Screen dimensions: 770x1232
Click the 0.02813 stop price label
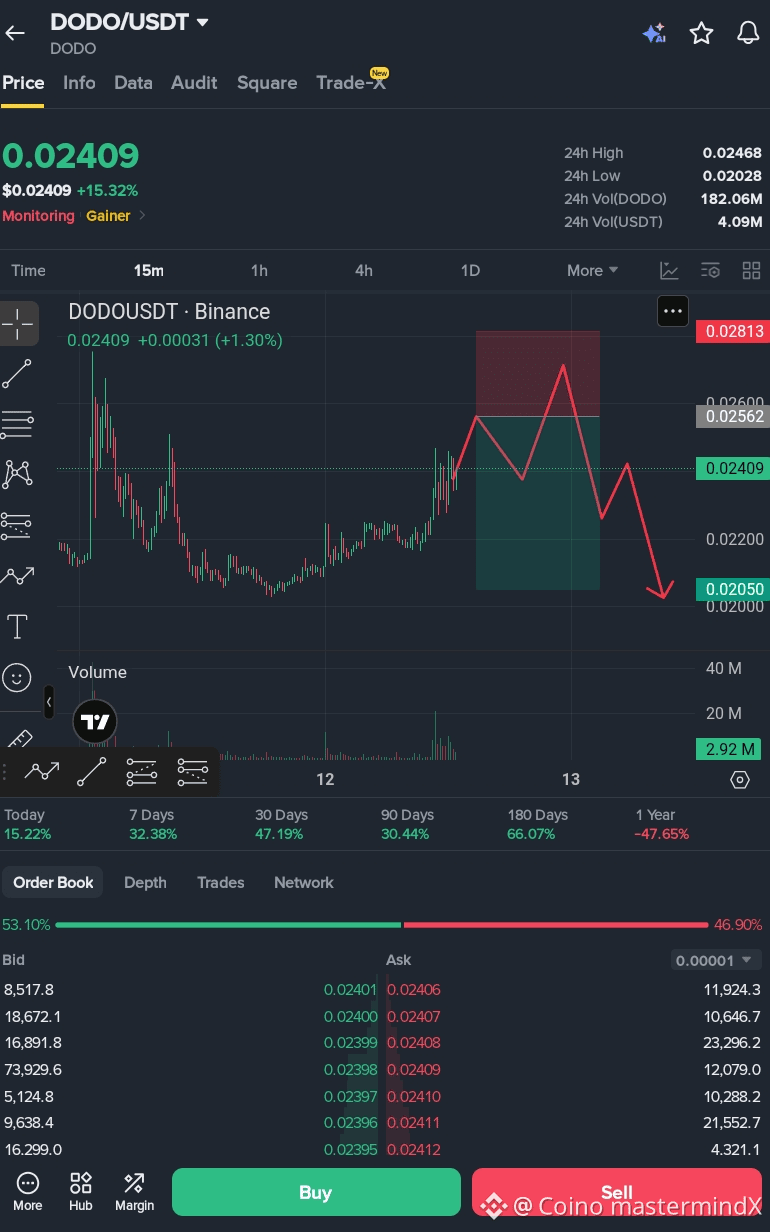(733, 331)
